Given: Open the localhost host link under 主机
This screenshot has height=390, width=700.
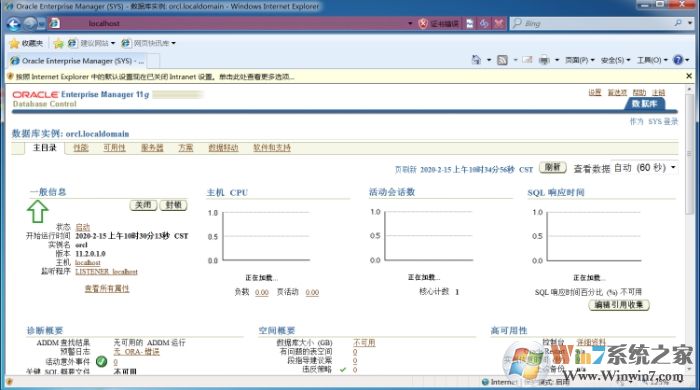Looking at the screenshot, I should 88,263.
